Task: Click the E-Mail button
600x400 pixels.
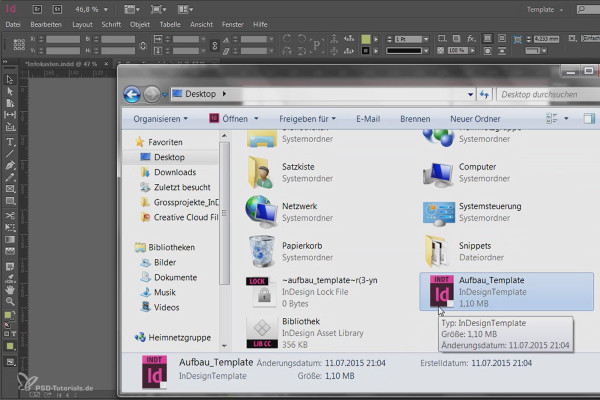Action: coord(368,119)
